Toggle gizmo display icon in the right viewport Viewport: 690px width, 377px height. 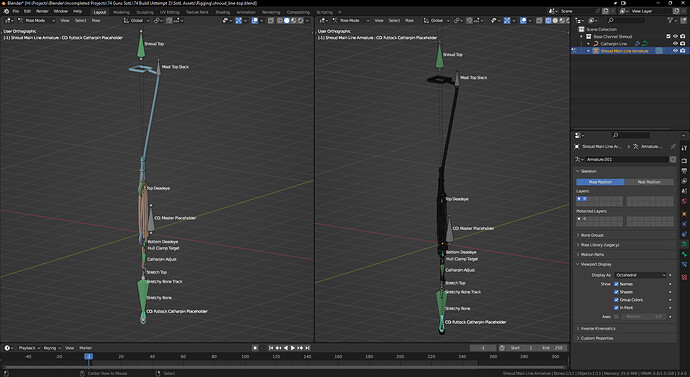[x=507, y=20]
